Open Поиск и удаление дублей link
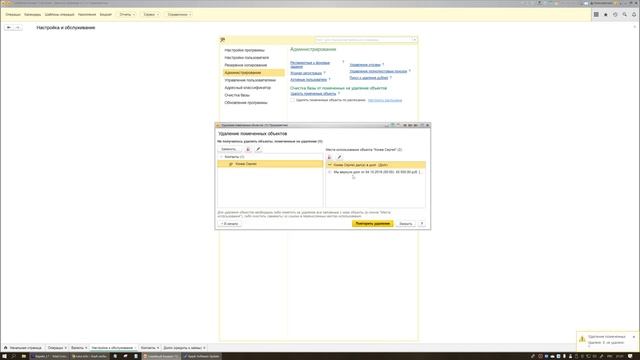Viewport: 640px width, 360px height. [x=369, y=78]
